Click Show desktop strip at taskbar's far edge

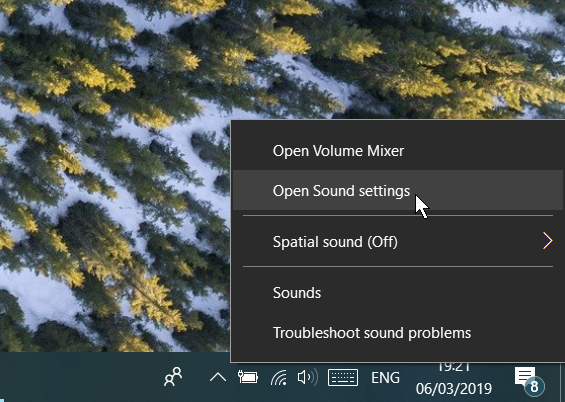[x=562, y=382]
